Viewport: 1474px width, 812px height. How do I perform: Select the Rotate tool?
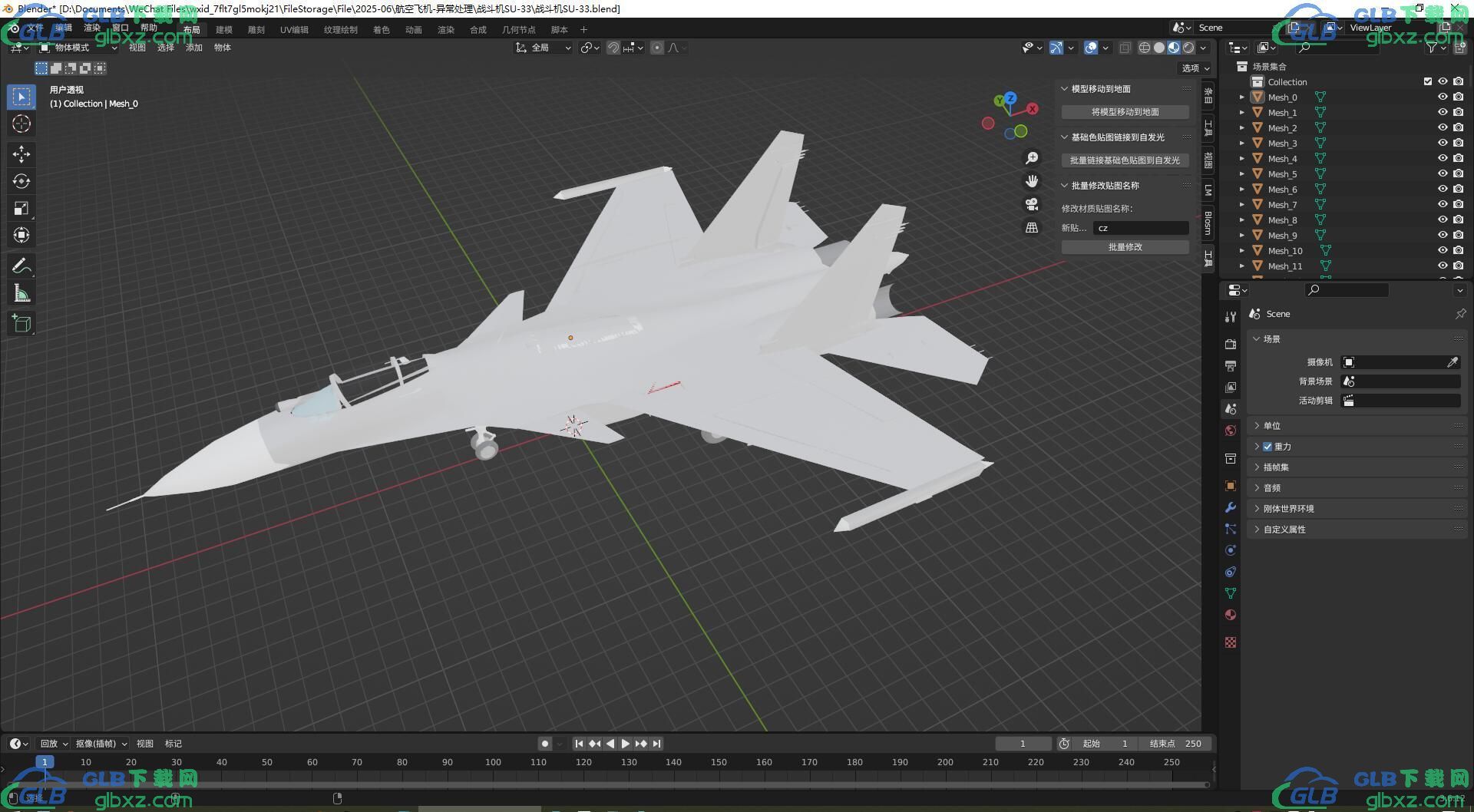pyautogui.click(x=21, y=181)
